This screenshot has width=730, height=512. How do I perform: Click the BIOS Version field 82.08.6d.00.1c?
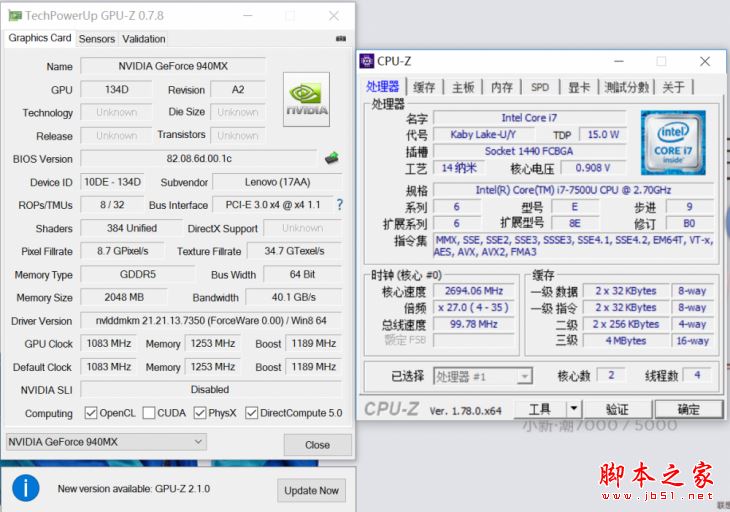pyautogui.click(x=199, y=158)
